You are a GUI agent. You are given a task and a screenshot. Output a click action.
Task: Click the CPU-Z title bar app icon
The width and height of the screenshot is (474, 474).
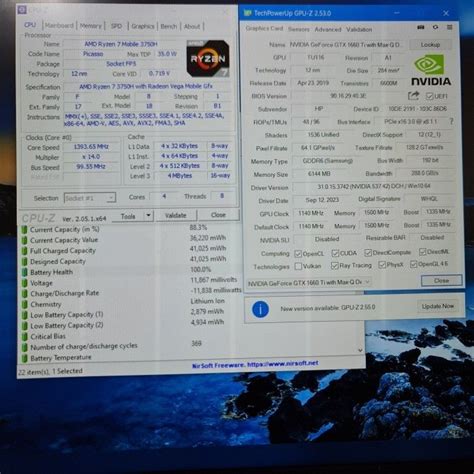click(22, 10)
